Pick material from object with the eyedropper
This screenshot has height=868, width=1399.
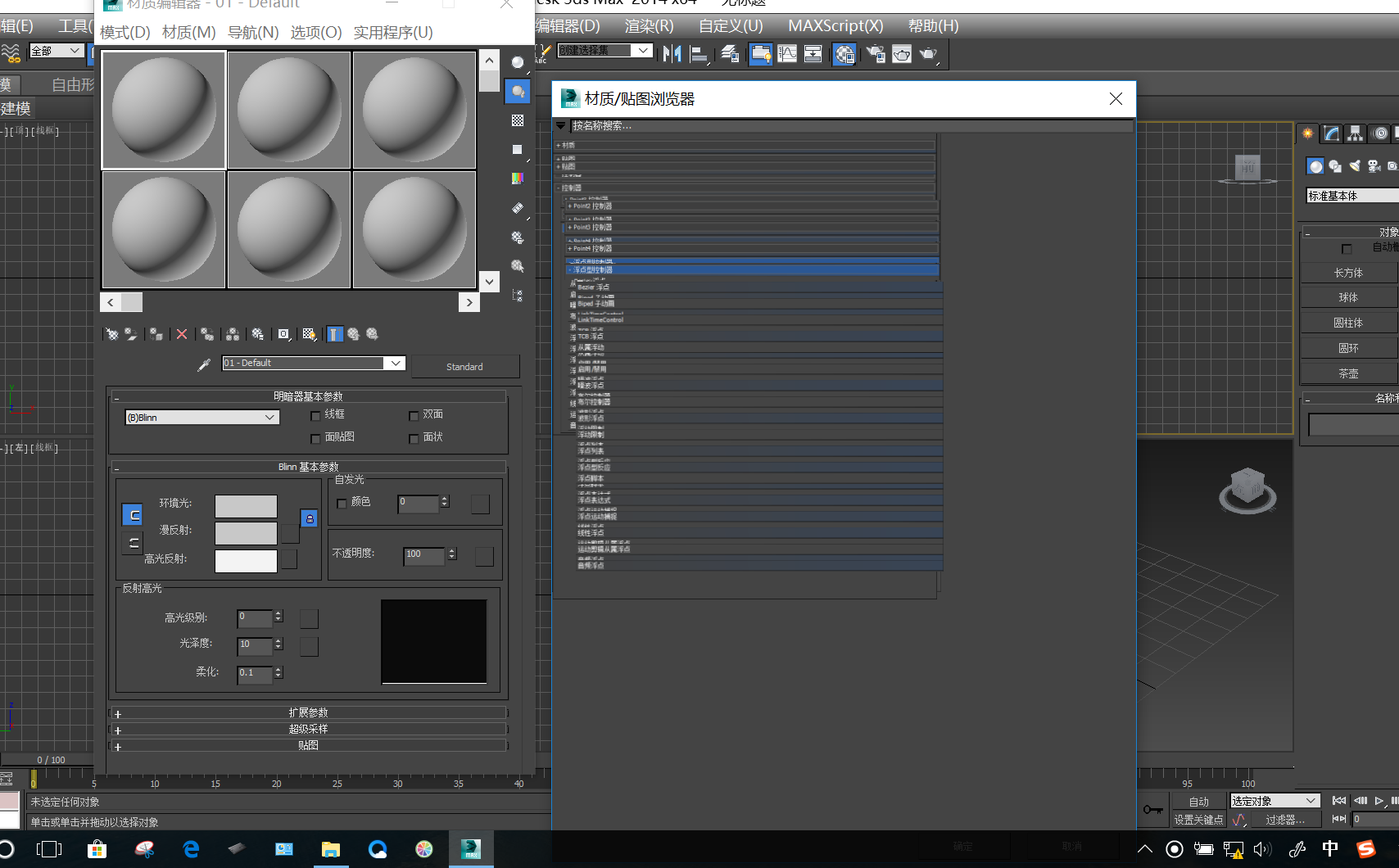point(204,364)
